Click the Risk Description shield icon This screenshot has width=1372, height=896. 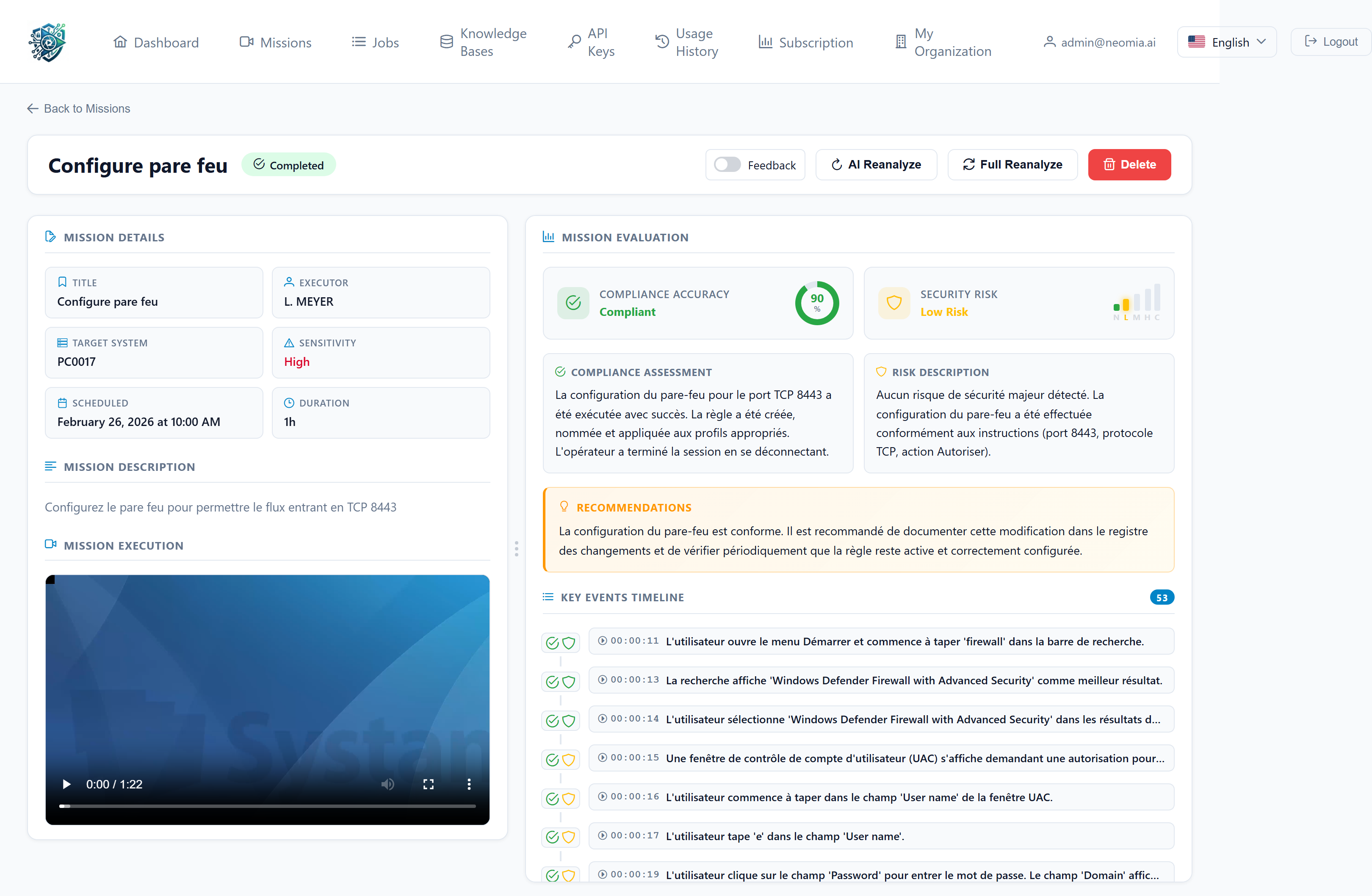(881, 372)
